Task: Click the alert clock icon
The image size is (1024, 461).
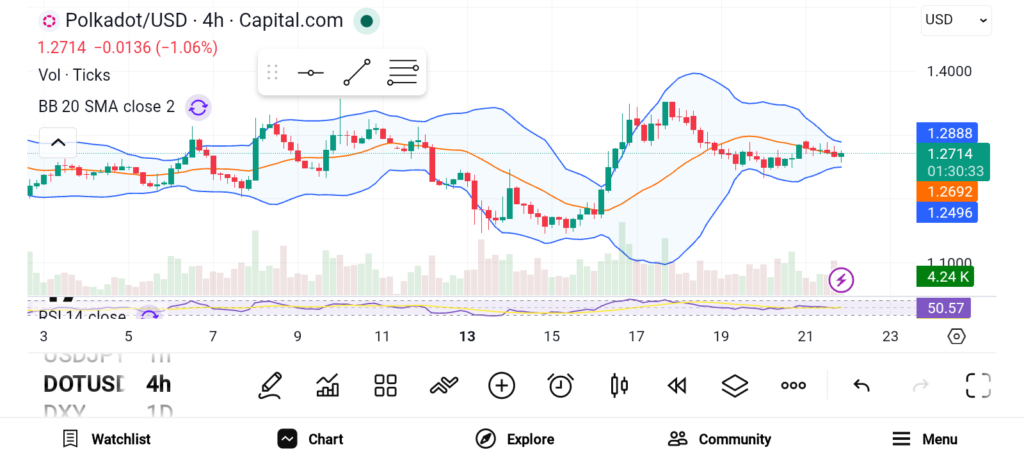Action: (x=560, y=385)
